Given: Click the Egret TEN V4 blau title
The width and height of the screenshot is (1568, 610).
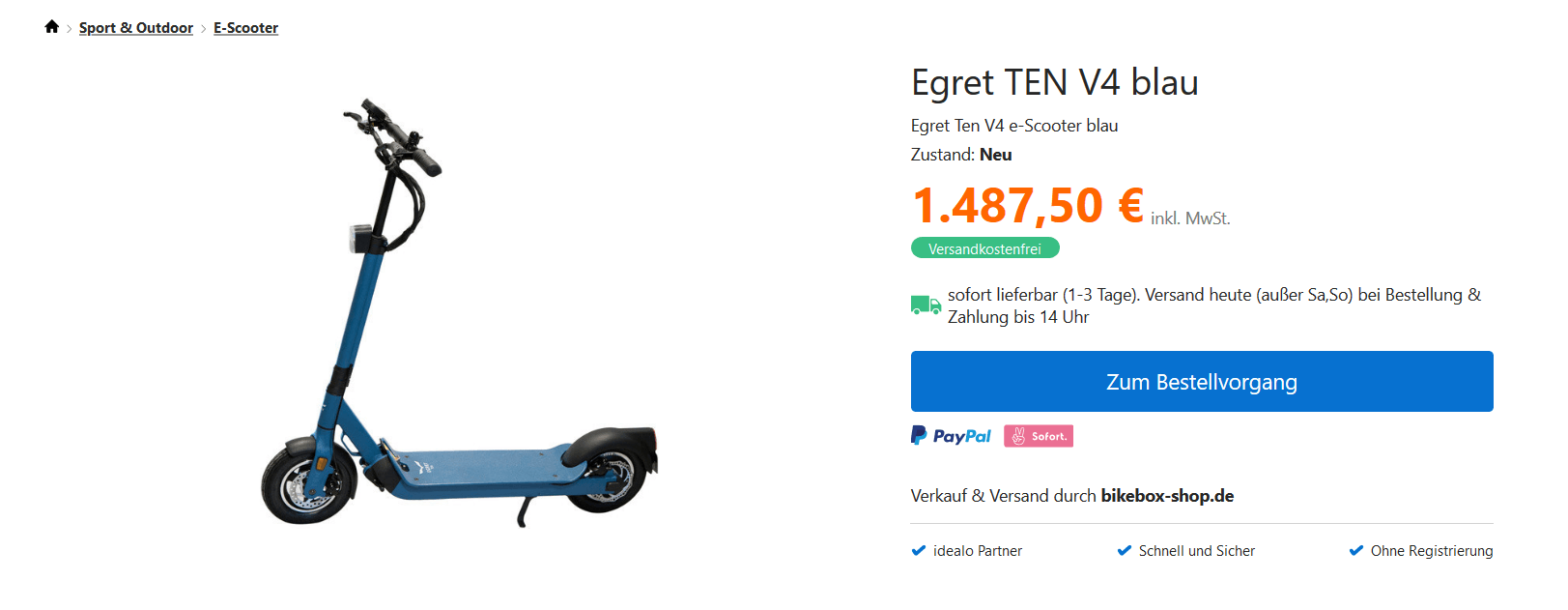Looking at the screenshot, I should coord(1054,83).
